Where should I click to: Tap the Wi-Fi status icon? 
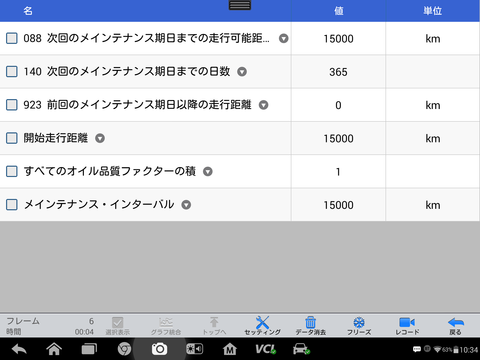click(437, 350)
